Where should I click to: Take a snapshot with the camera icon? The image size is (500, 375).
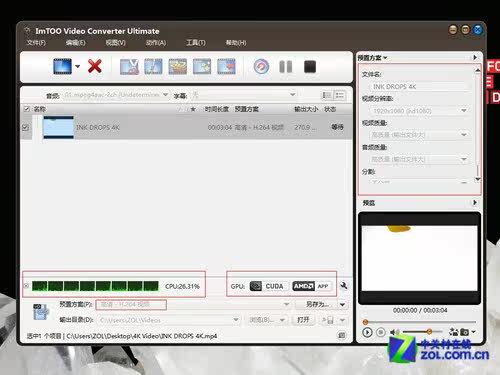click(464, 332)
